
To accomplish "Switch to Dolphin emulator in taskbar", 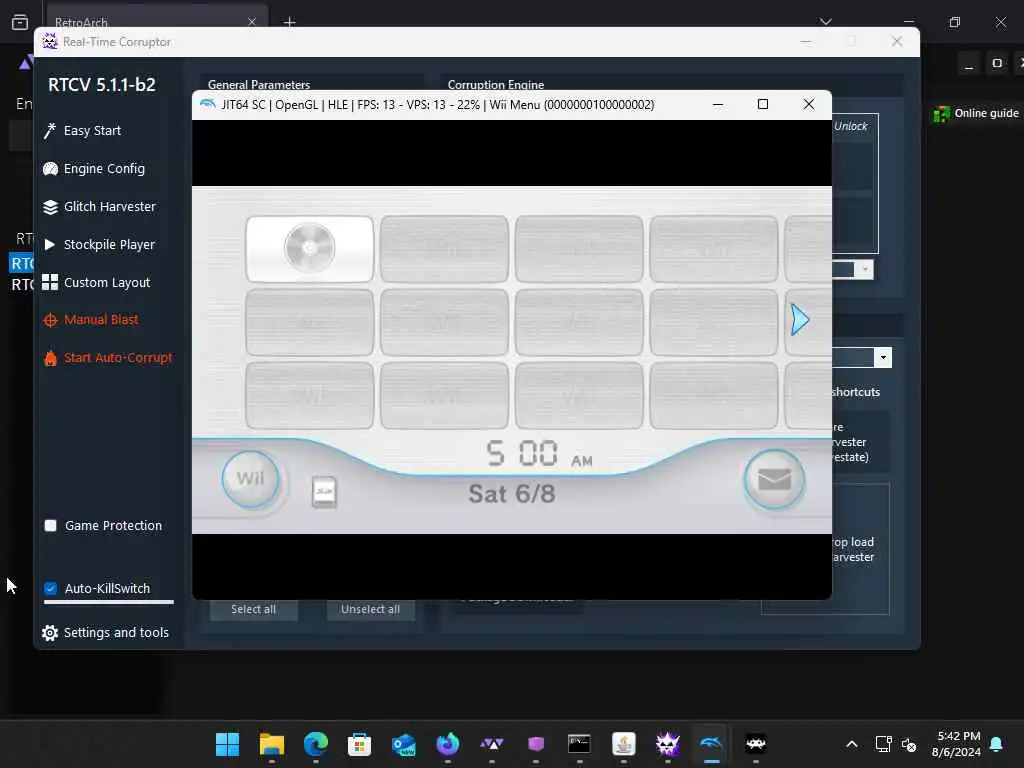I will click(711, 744).
